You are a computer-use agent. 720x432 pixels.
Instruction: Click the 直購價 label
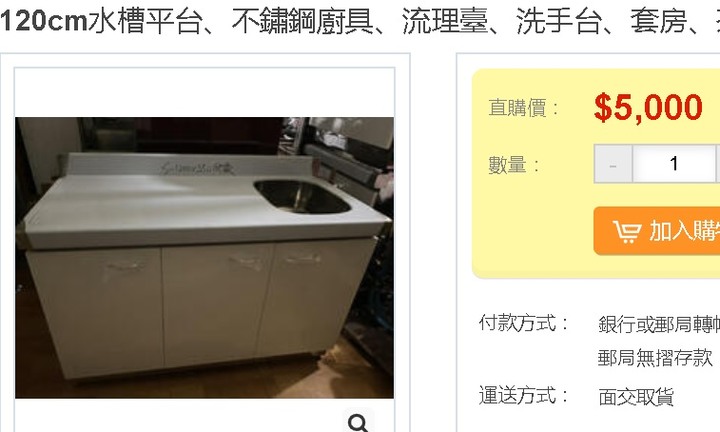coord(524,108)
